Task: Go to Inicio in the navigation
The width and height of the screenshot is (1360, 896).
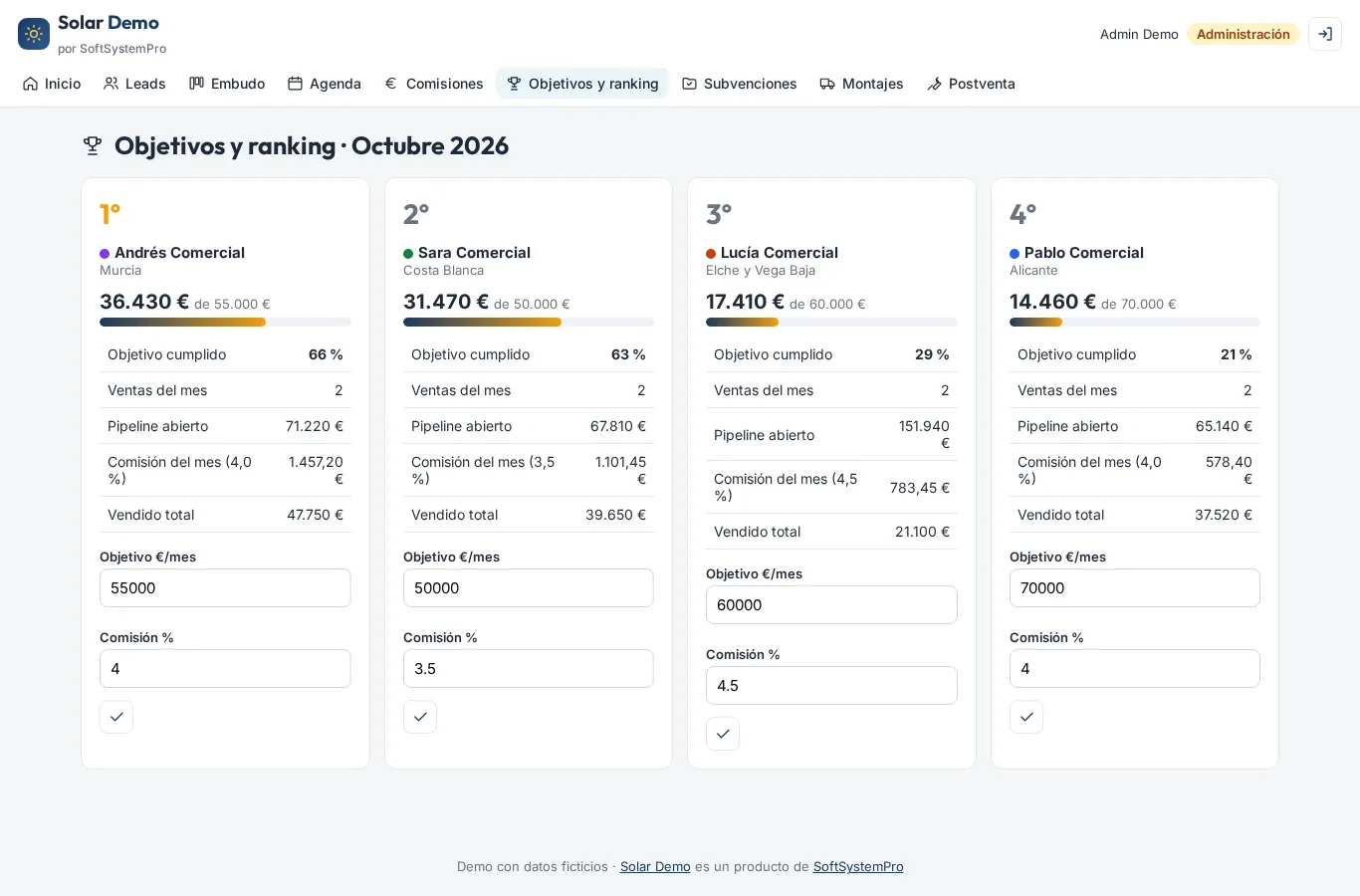Action: point(52,84)
